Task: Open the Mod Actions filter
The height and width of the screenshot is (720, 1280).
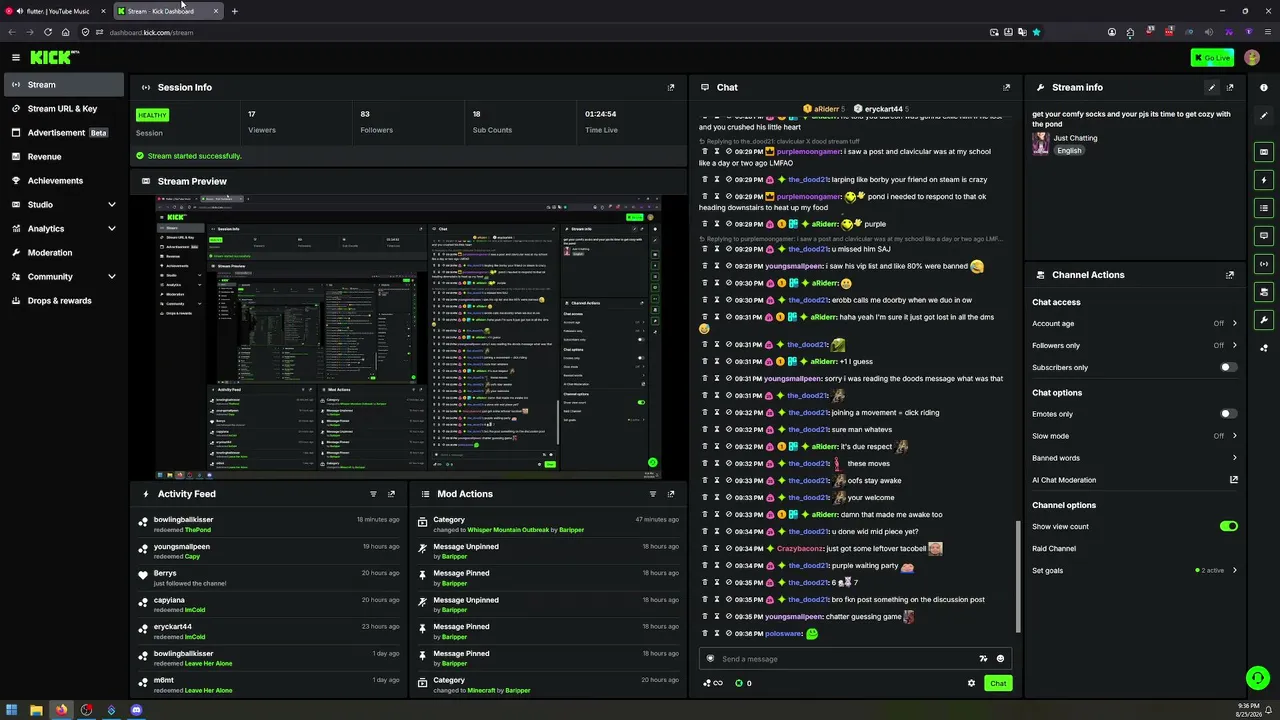Action: click(x=653, y=494)
